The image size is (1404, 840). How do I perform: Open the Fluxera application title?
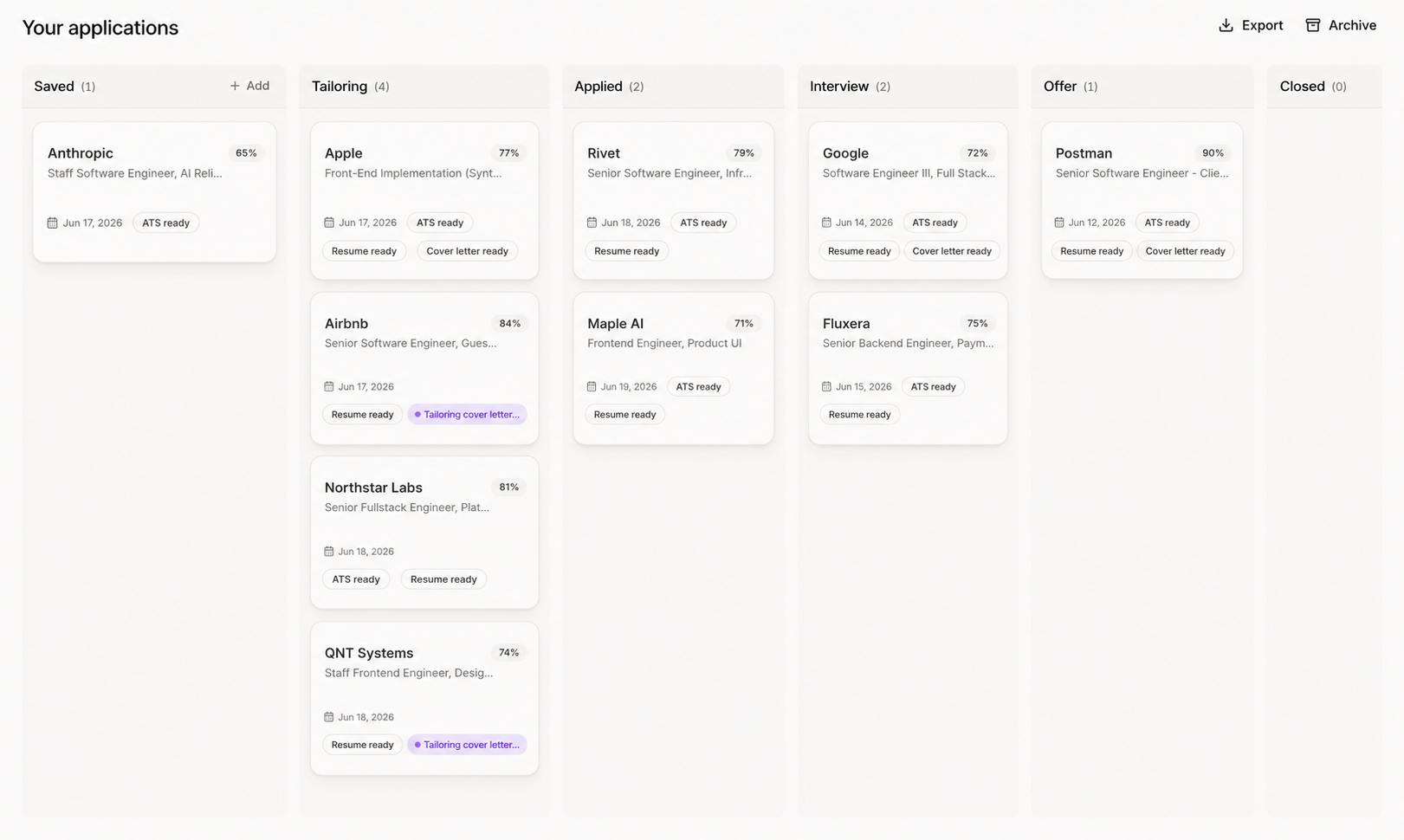(846, 324)
